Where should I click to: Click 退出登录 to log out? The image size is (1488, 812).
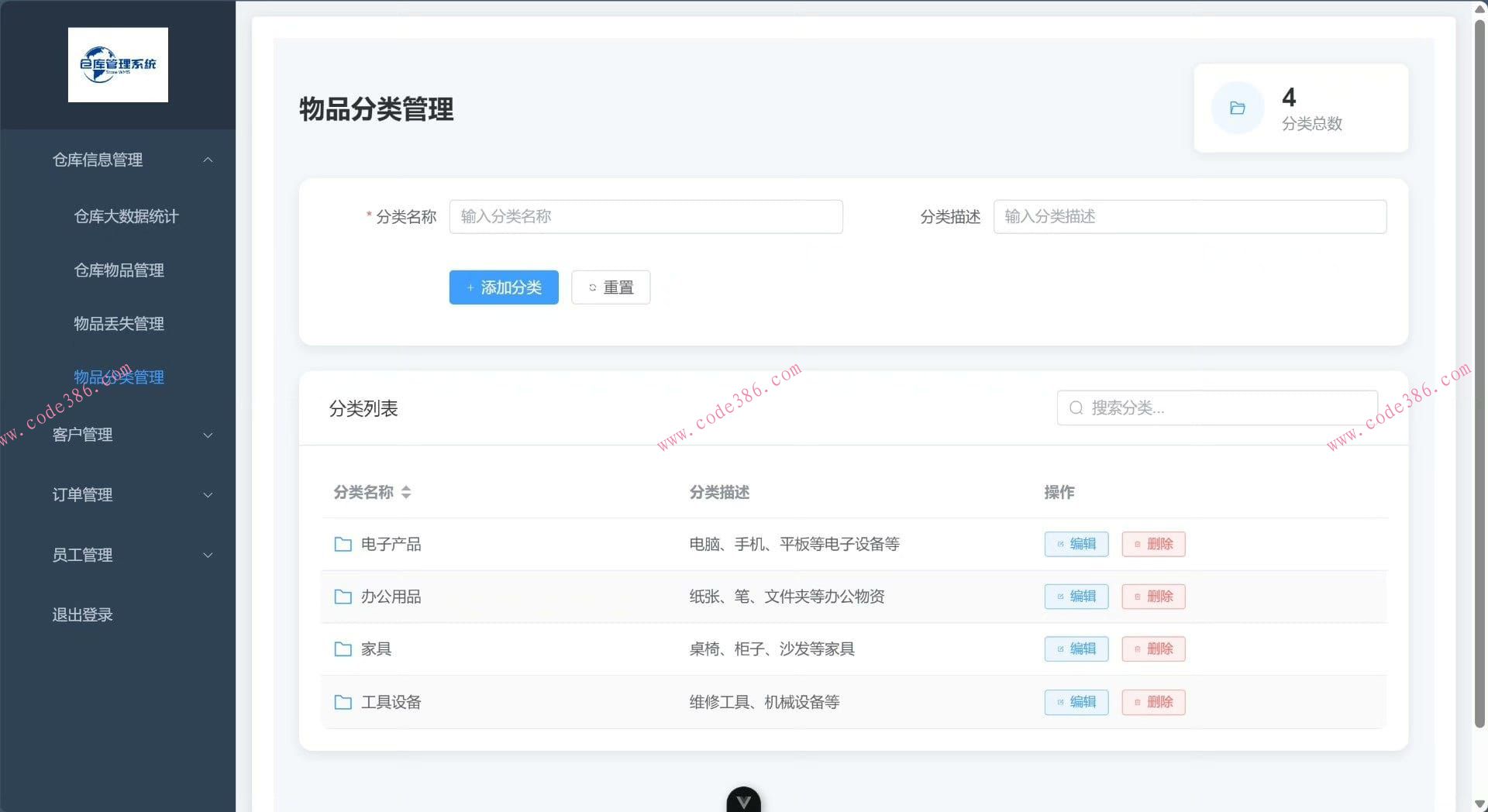(x=82, y=614)
